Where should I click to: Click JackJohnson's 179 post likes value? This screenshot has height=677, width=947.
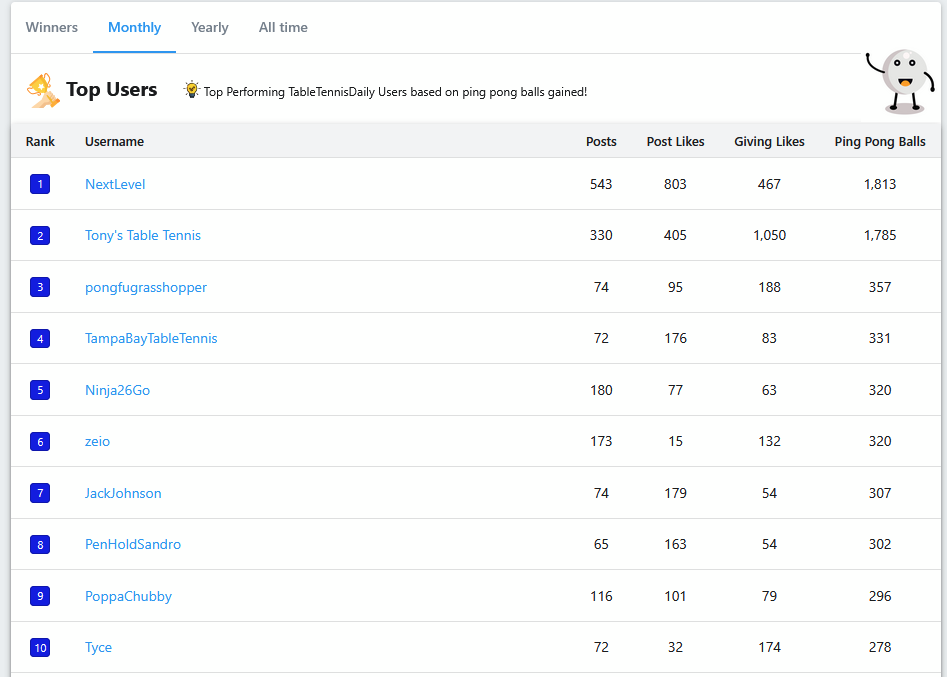click(x=675, y=493)
